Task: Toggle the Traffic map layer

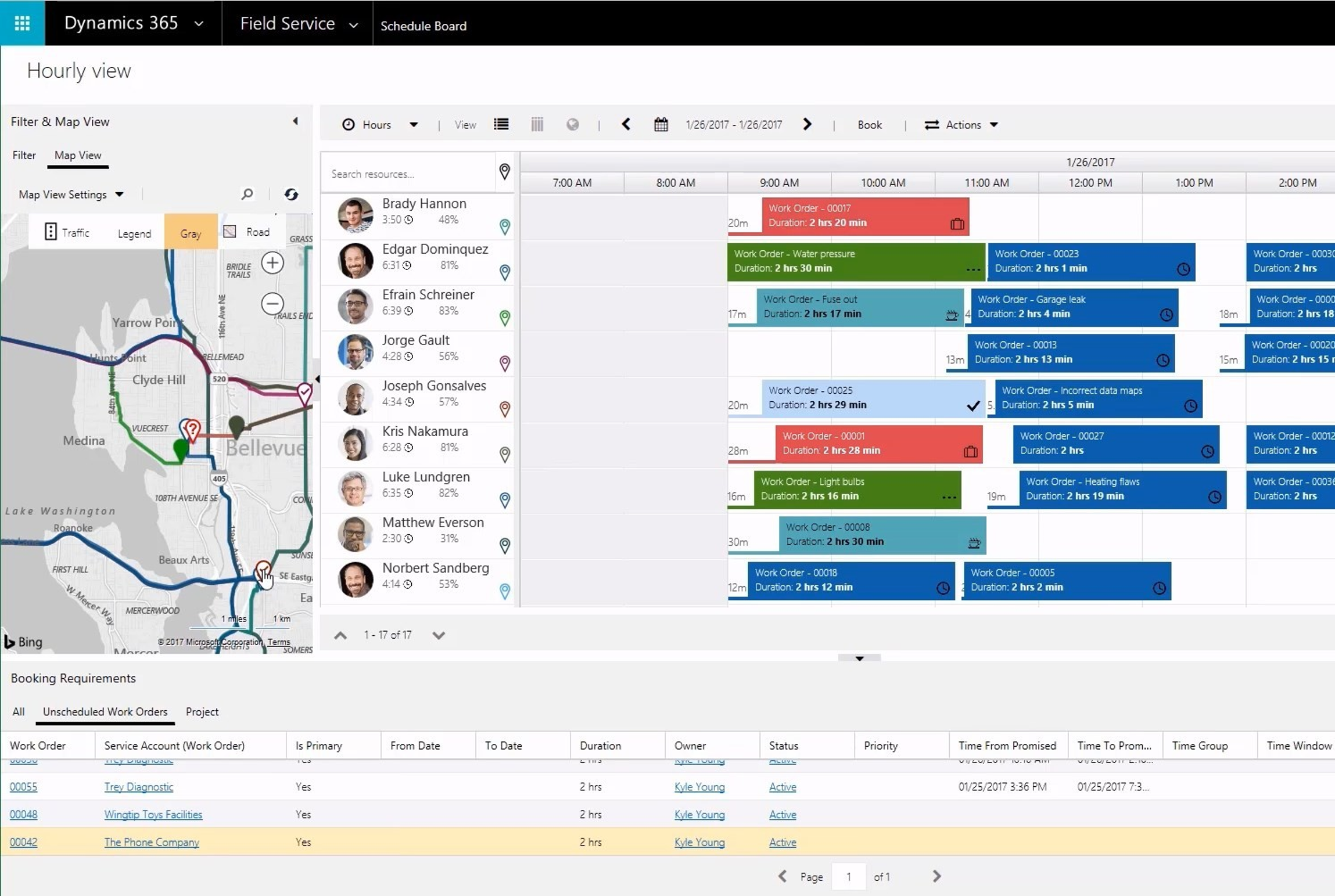Action: (x=67, y=232)
